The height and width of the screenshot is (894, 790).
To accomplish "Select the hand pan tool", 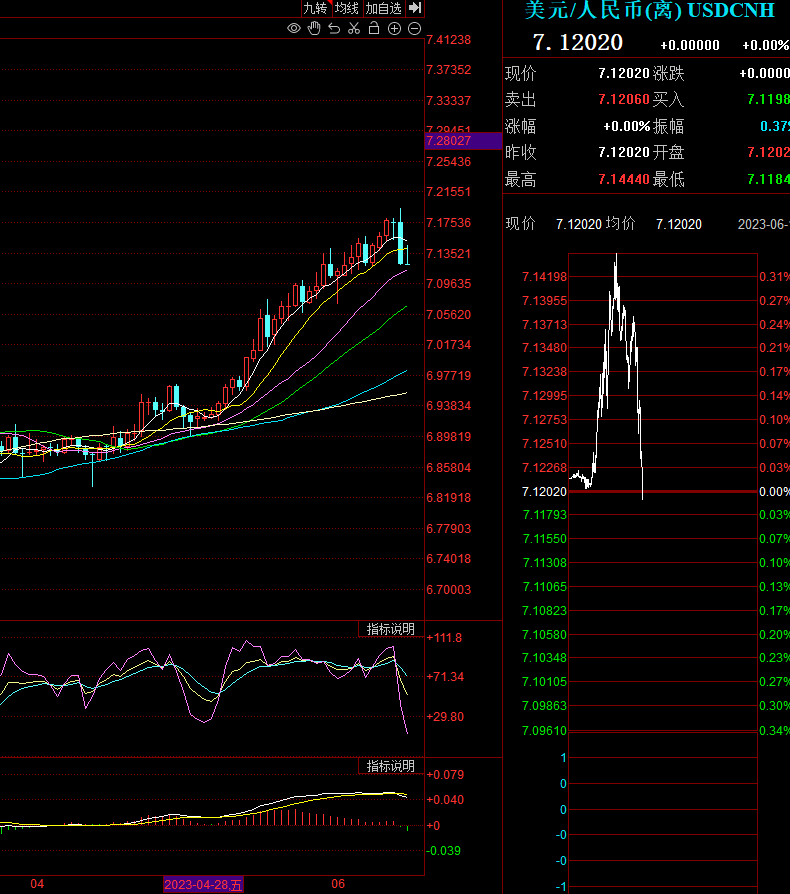I will (314, 28).
